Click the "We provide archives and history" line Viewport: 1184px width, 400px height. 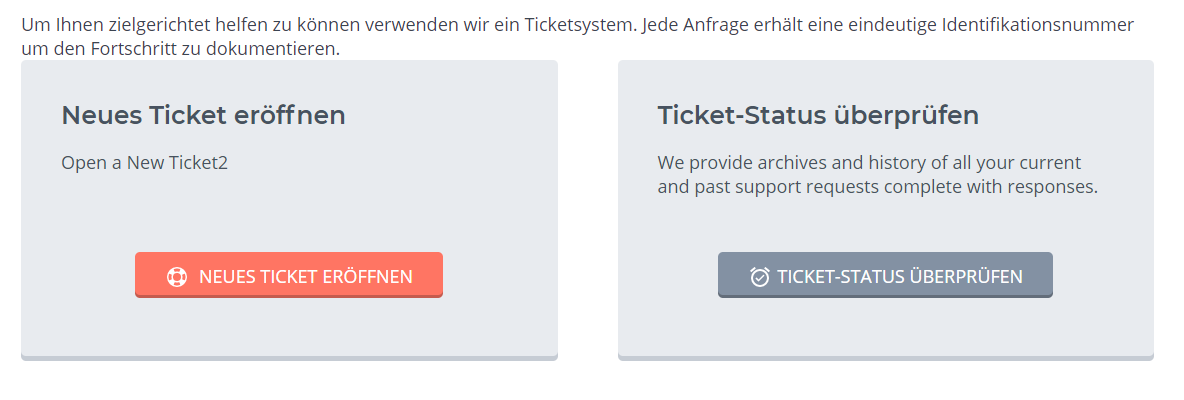[869, 162]
